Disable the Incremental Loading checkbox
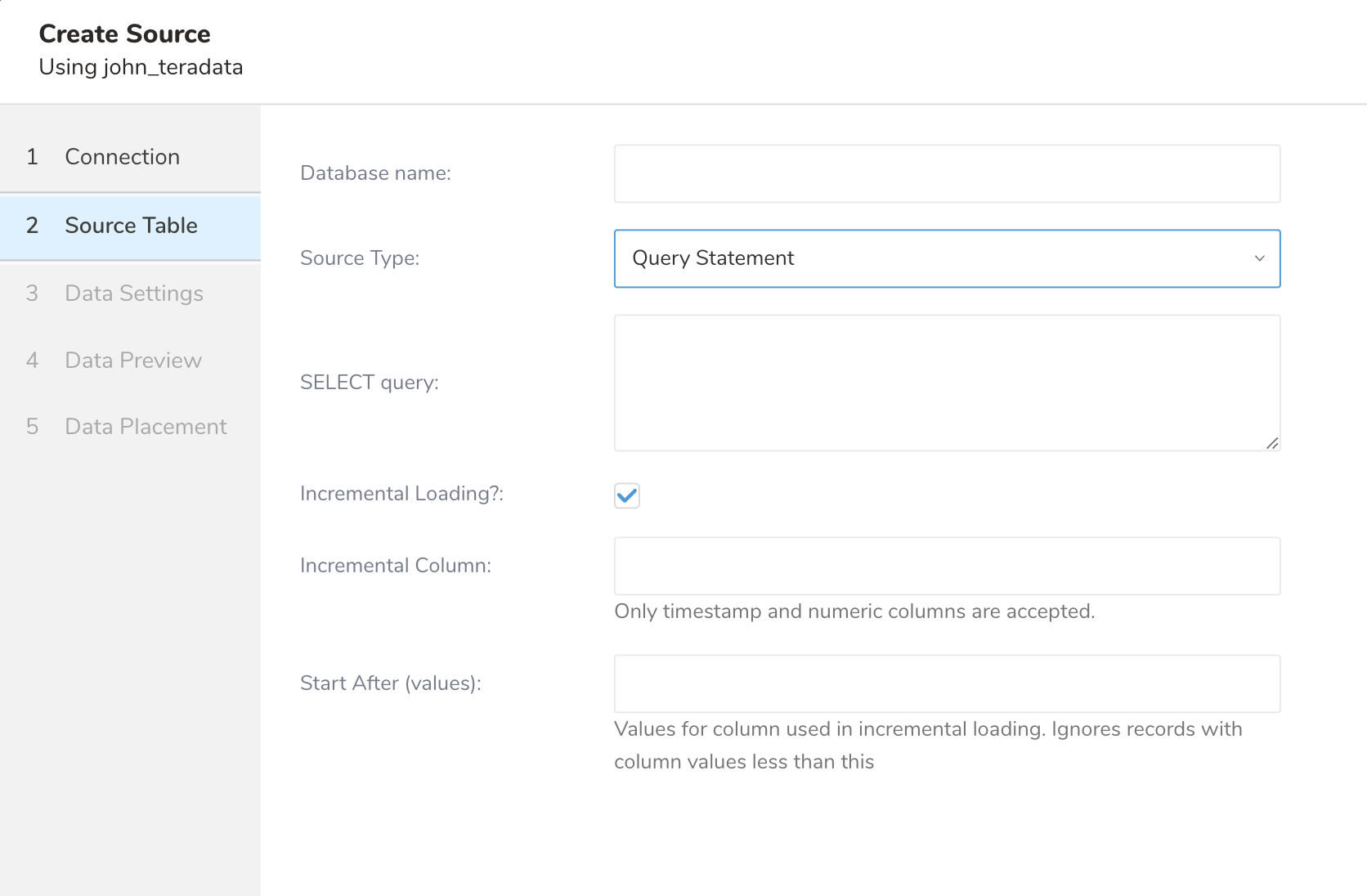 (627, 495)
